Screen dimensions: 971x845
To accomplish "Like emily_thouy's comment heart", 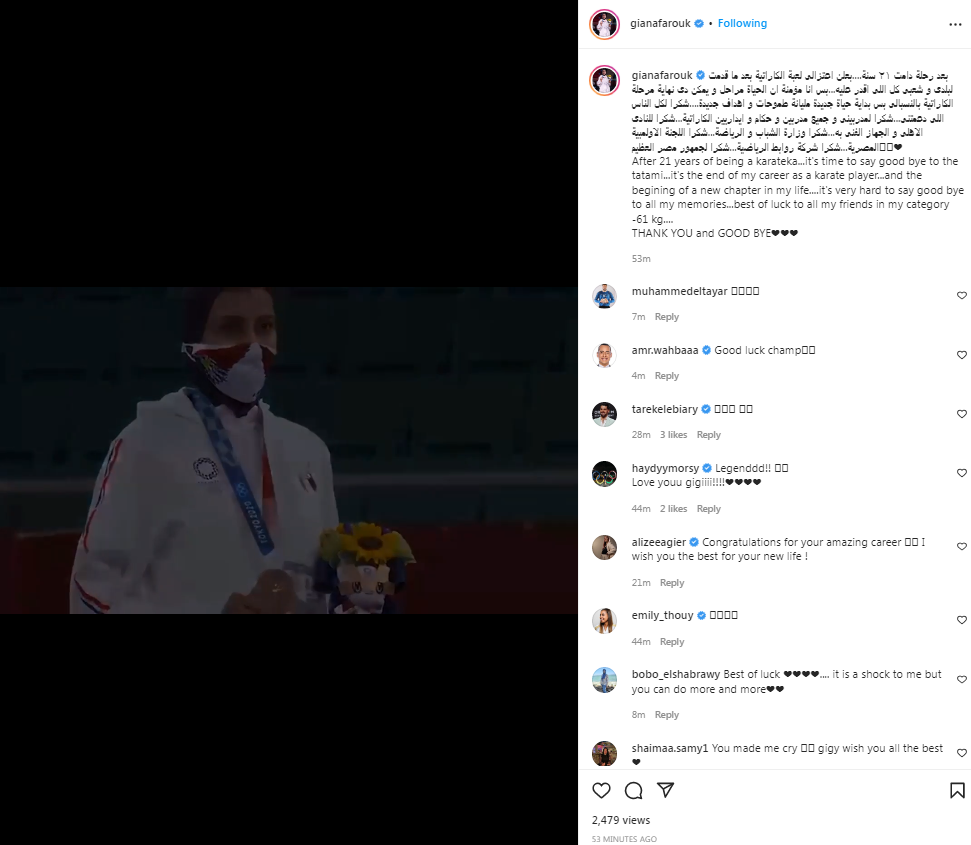I will (x=962, y=620).
